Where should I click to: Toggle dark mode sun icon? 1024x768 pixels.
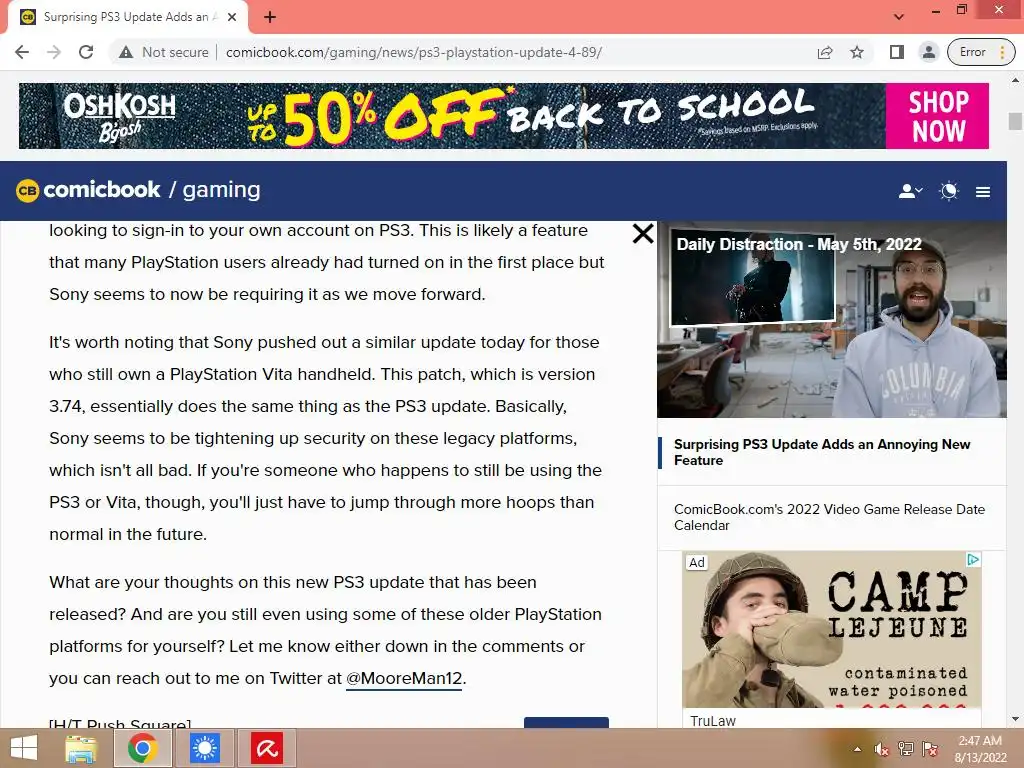point(948,191)
